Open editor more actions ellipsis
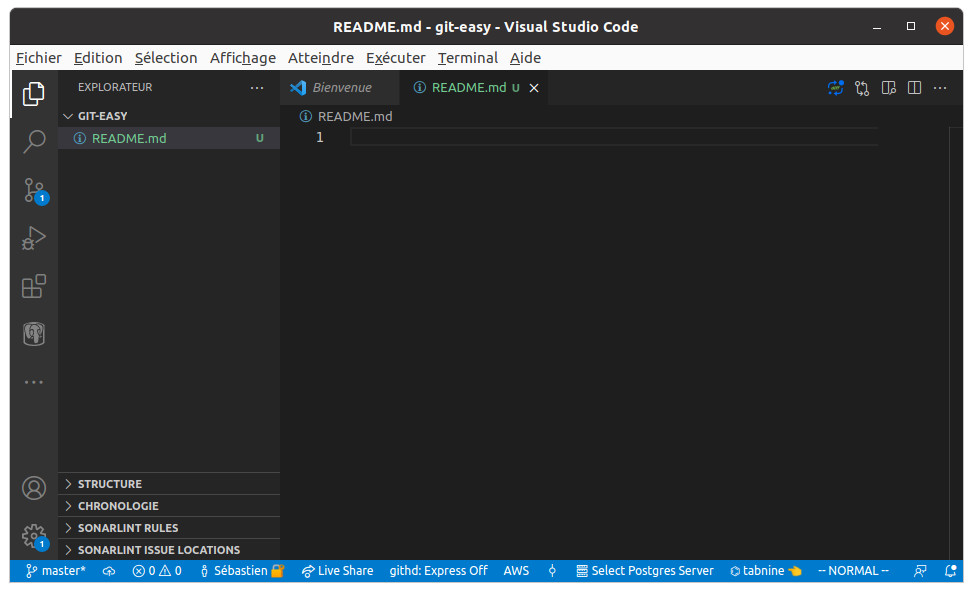The image size is (973, 592). (940, 88)
